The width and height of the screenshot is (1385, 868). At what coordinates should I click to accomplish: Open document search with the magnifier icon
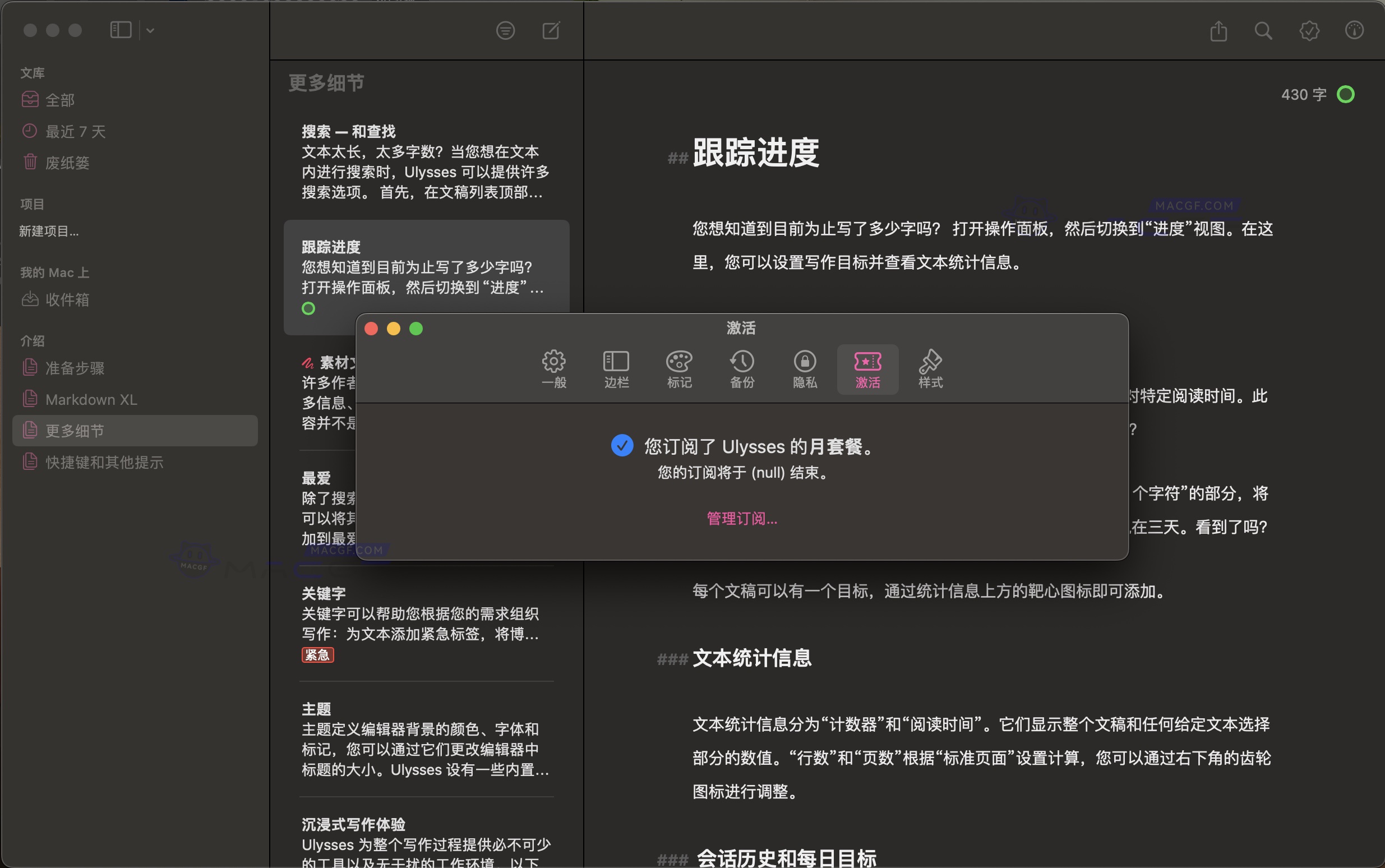pyautogui.click(x=1263, y=31)
